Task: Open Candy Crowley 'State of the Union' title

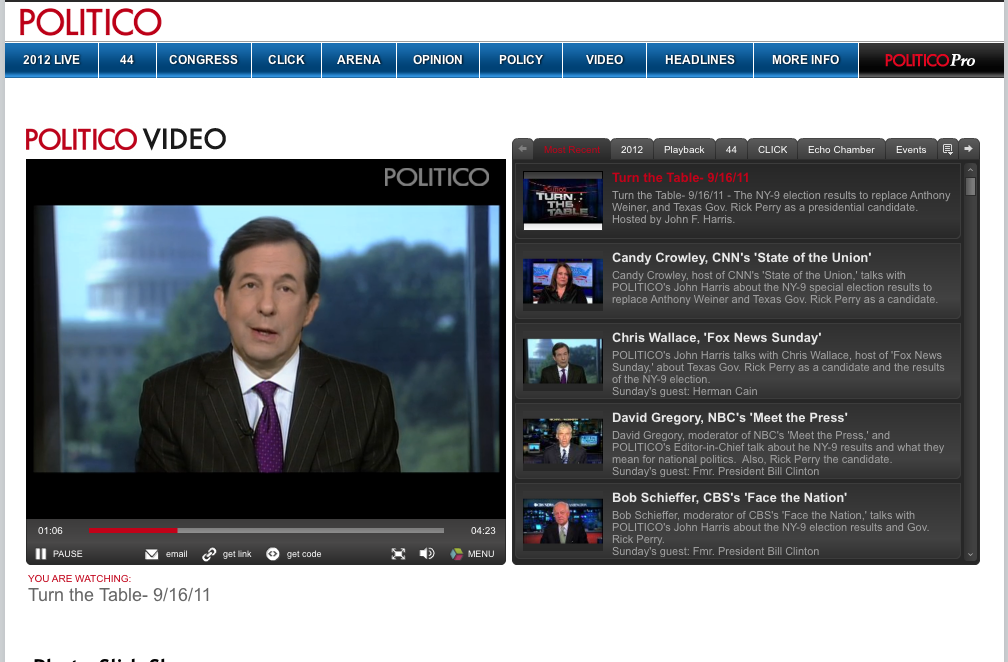Action: [x=741, y=258]
